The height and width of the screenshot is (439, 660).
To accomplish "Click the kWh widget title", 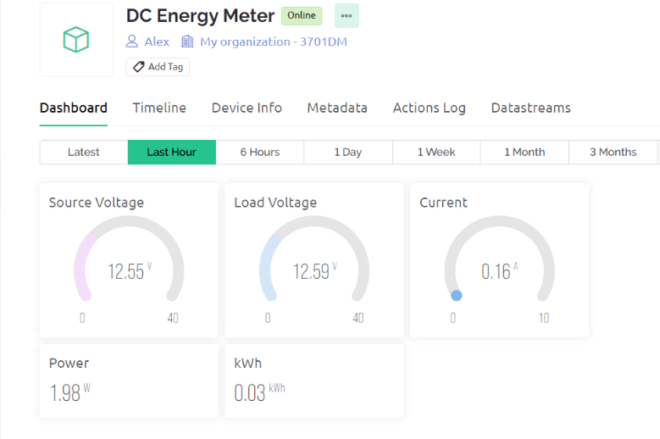I will (248, 363).
